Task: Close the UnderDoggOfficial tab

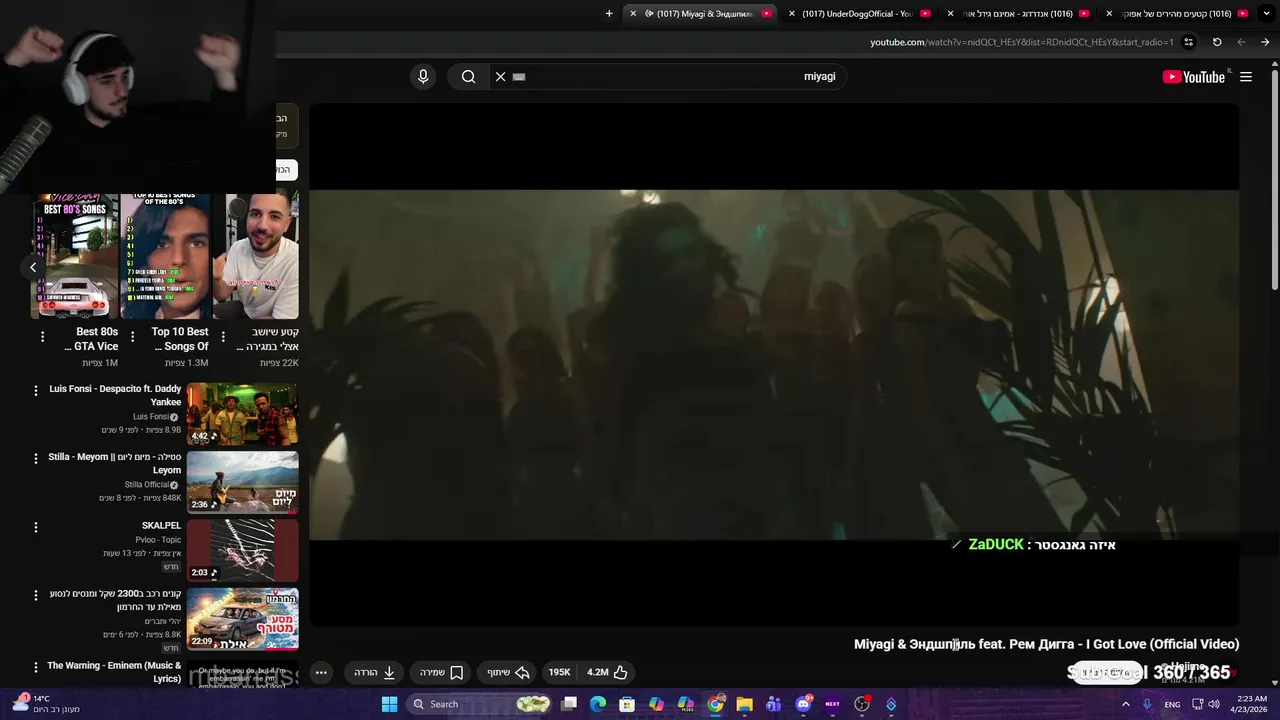Action: tap(792, 13)
